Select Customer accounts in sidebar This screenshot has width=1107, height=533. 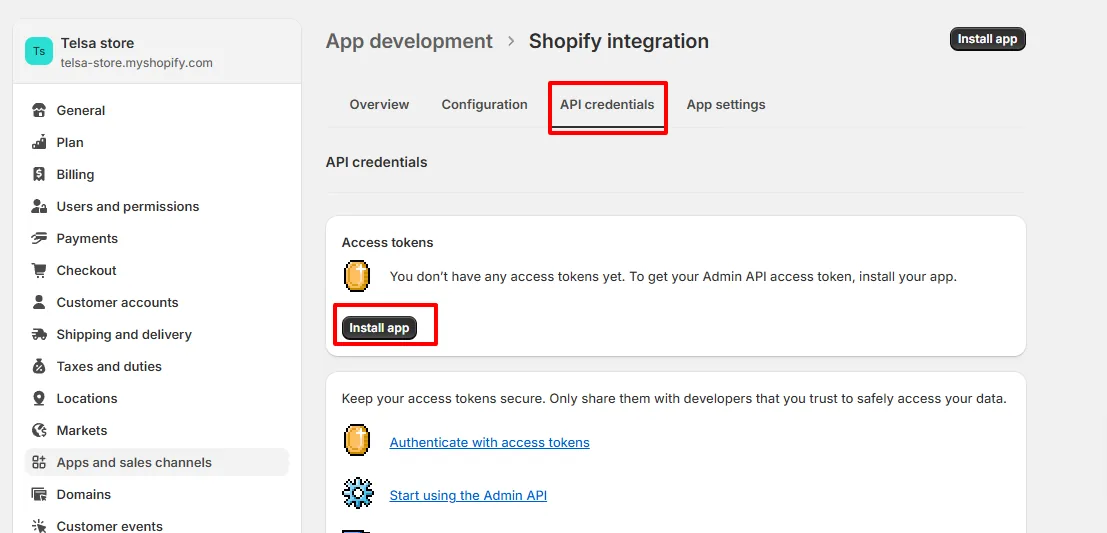(x=157, y=302)
